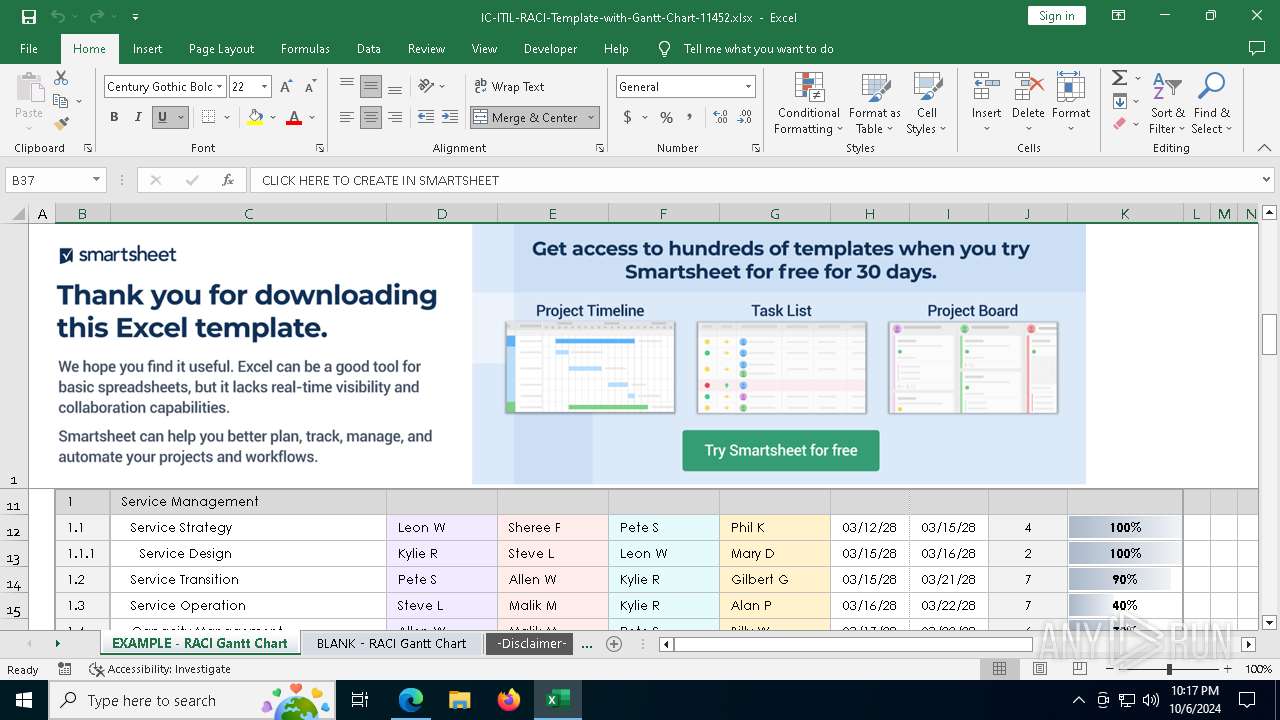Apply the red font color
Screen dimensions: 1280x720
click(x=294, y=117)
